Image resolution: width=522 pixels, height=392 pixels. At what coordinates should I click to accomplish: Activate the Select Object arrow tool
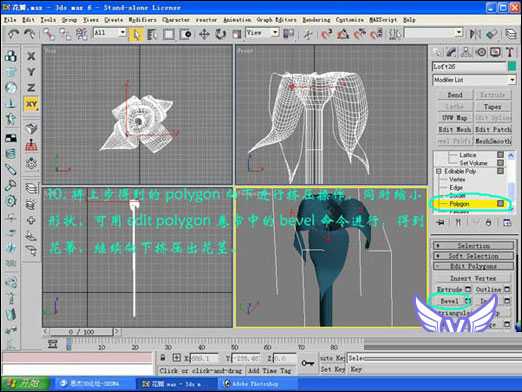[x=136, y=34]
